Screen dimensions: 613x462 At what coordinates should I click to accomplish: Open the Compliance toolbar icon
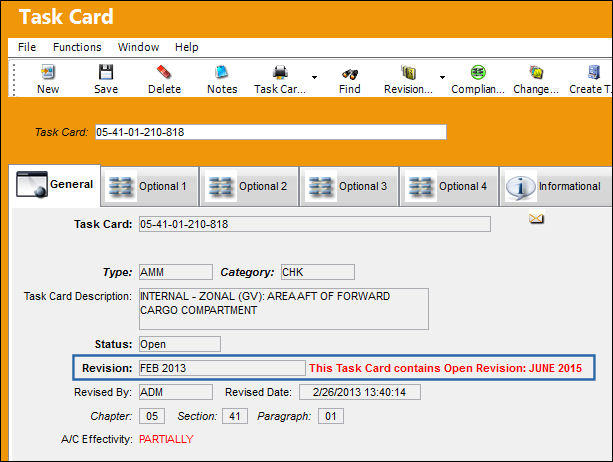(x=478, y=72)
